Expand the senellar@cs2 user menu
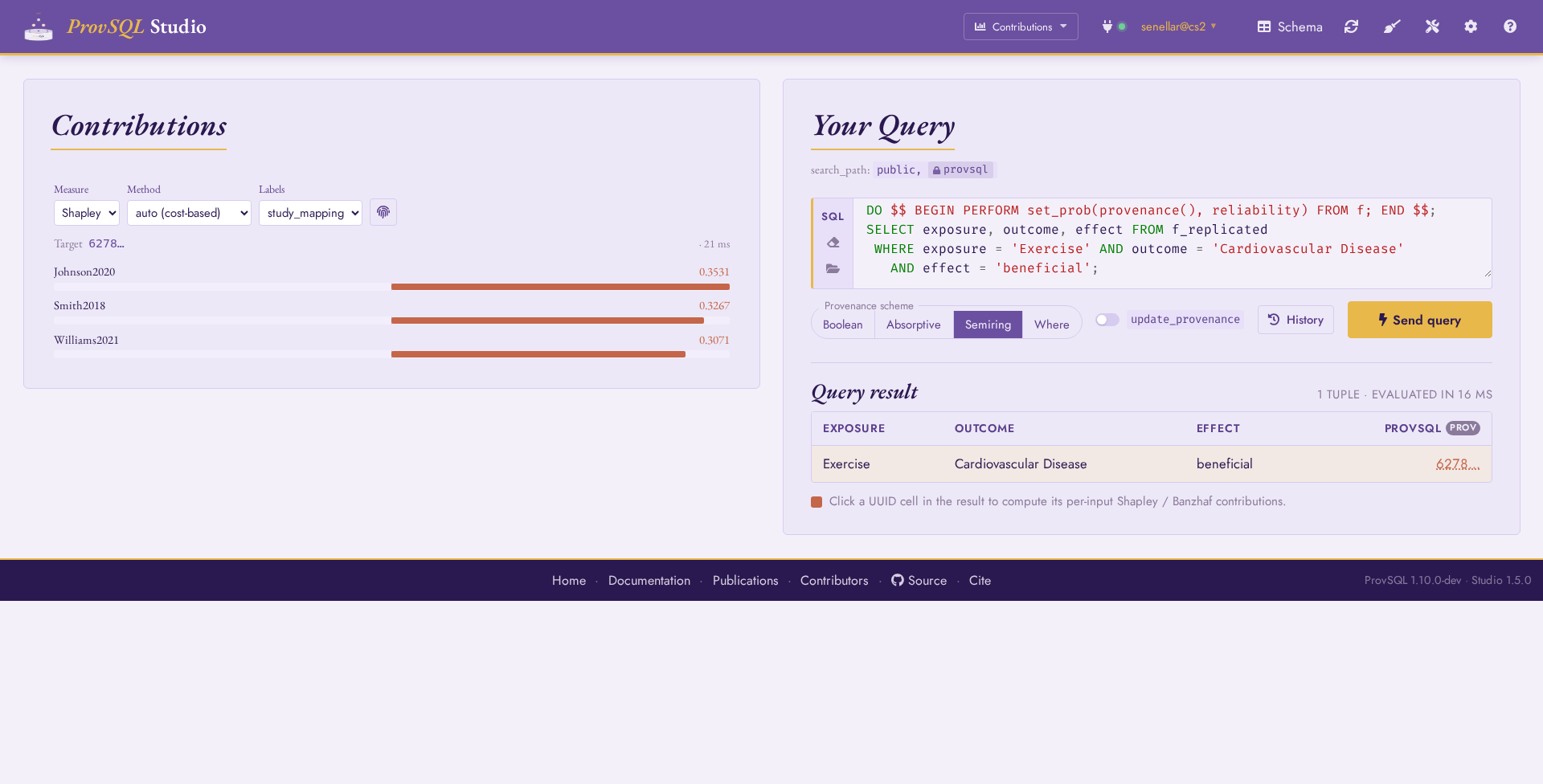The height and width of the screenshot is (784, 1543). pyautogui.click(x=1179, y=27)
